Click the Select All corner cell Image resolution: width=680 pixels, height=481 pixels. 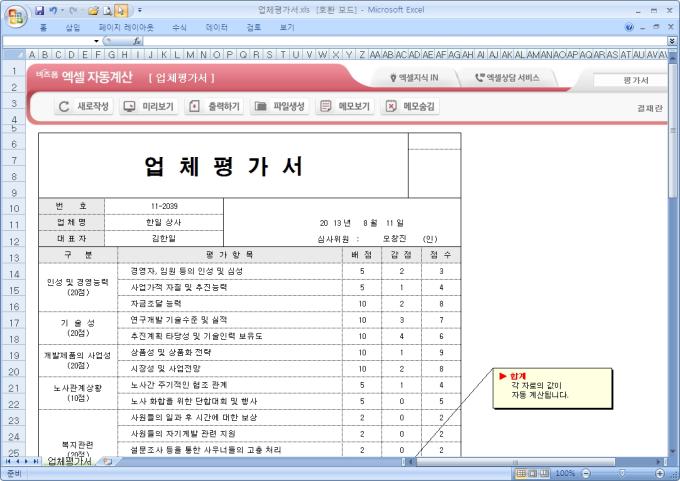[x=13, y=55]
